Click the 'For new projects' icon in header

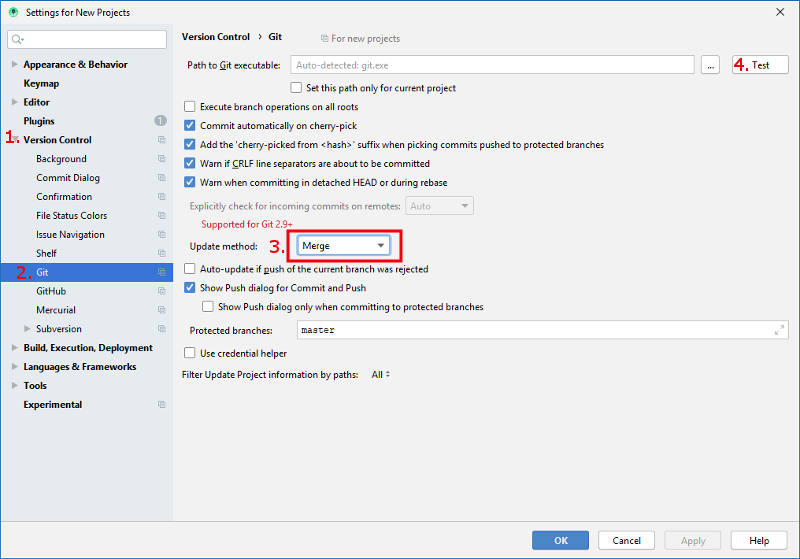324,38
